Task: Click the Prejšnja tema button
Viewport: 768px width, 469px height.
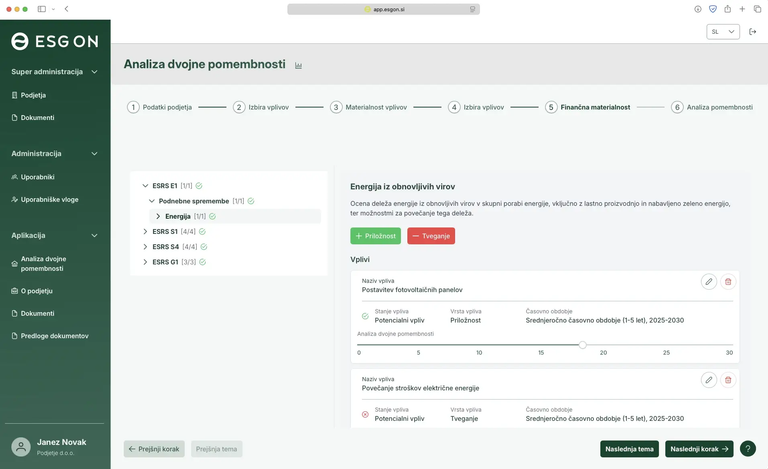Action: (x=216, y=449)
